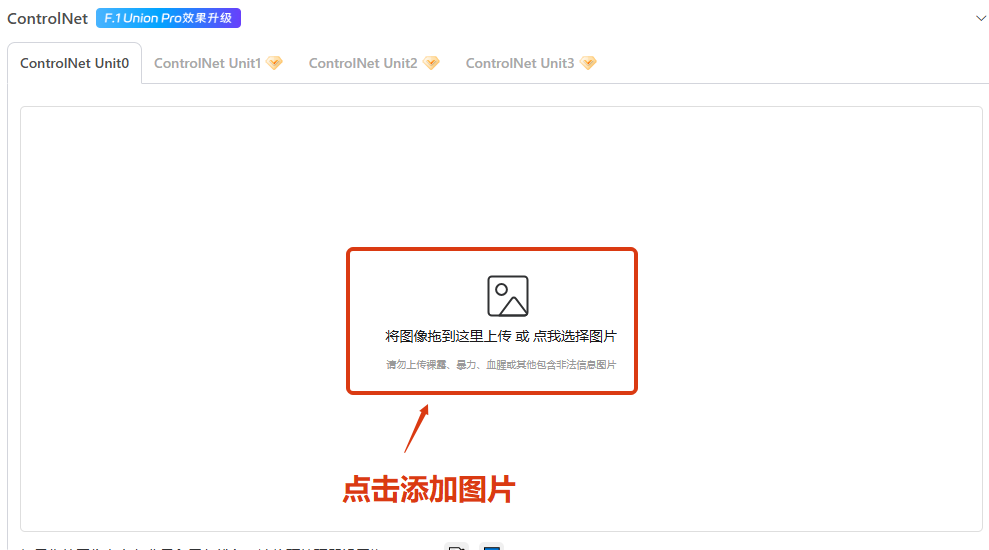Select the ControlNet Unit2 tab

coord(373,63)
